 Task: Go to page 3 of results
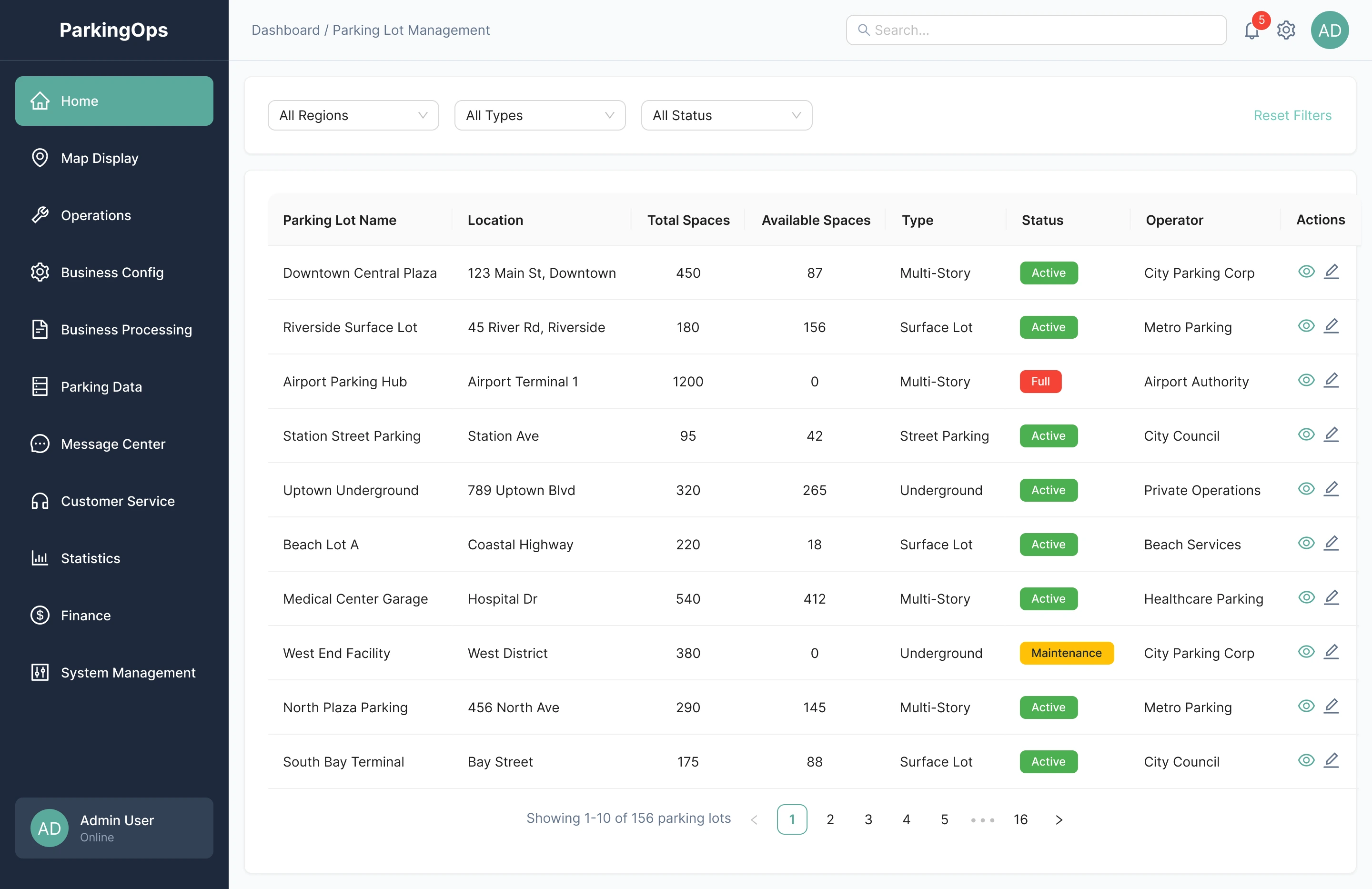pyautogui.click(x=868, y=819)
